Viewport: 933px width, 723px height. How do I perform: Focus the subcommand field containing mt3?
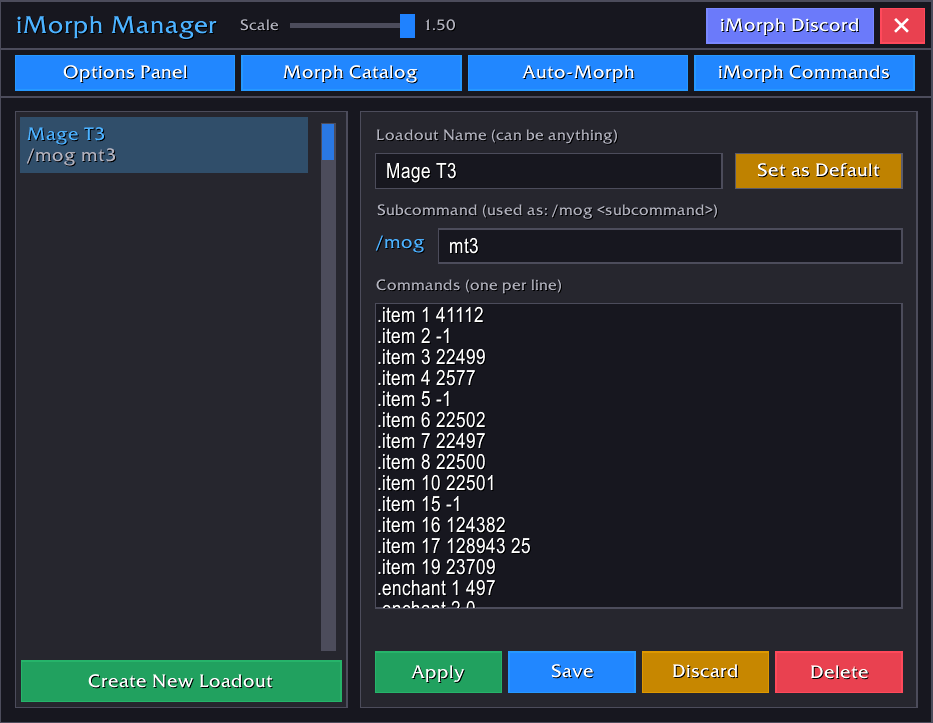670,246
